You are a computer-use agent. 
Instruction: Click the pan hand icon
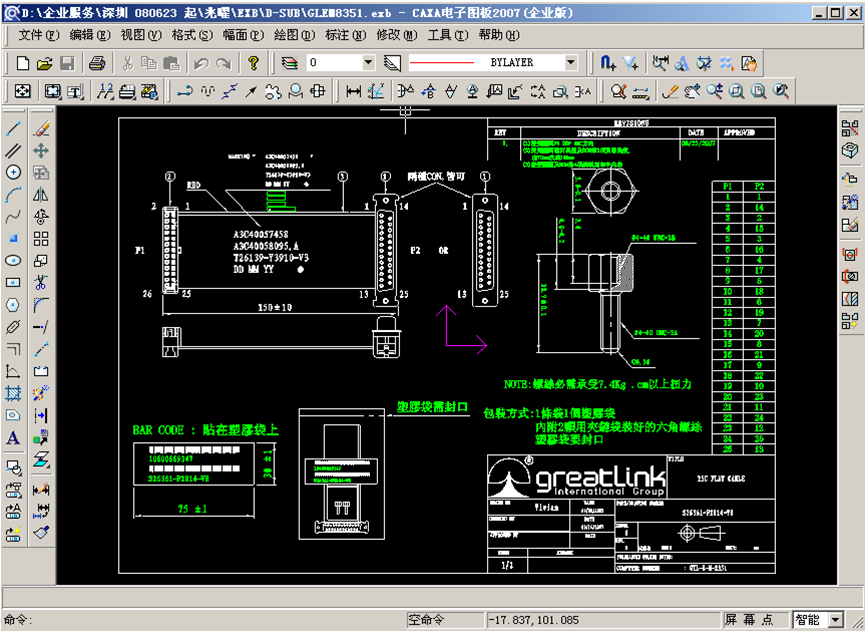click(691, 92)
